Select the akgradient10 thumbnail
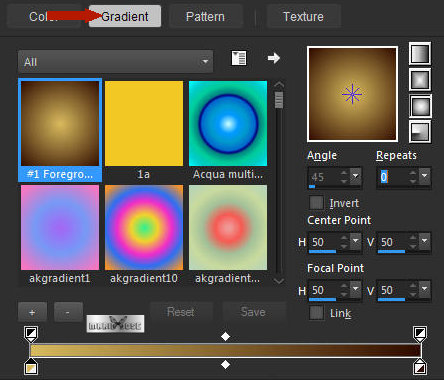 [144, 228]
